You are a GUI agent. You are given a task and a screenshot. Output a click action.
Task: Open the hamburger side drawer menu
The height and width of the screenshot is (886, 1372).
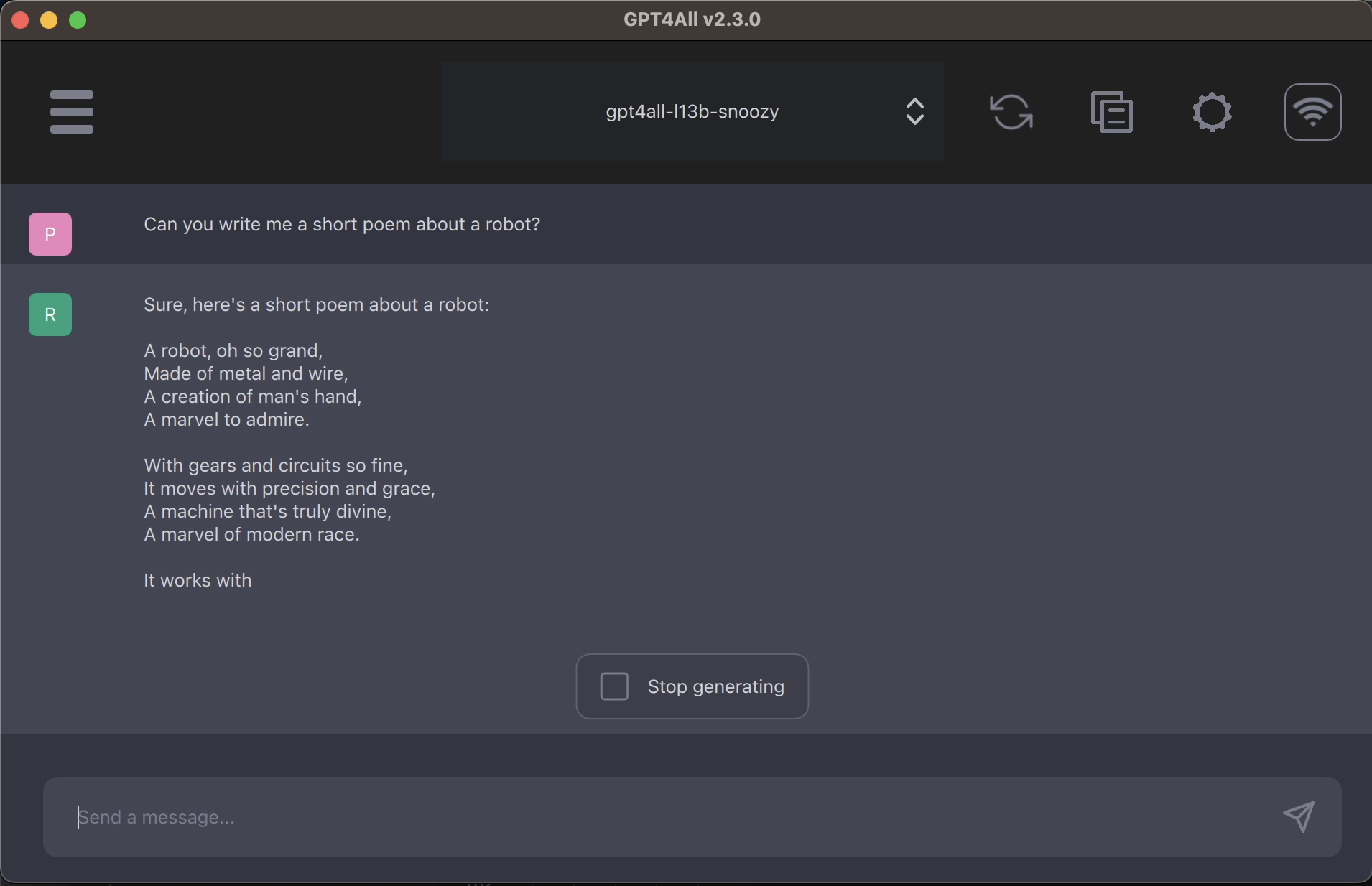72,112
